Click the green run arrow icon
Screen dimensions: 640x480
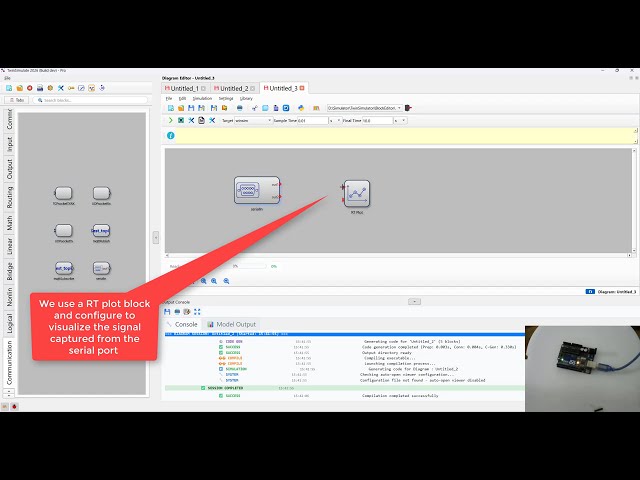pos(171,120)
